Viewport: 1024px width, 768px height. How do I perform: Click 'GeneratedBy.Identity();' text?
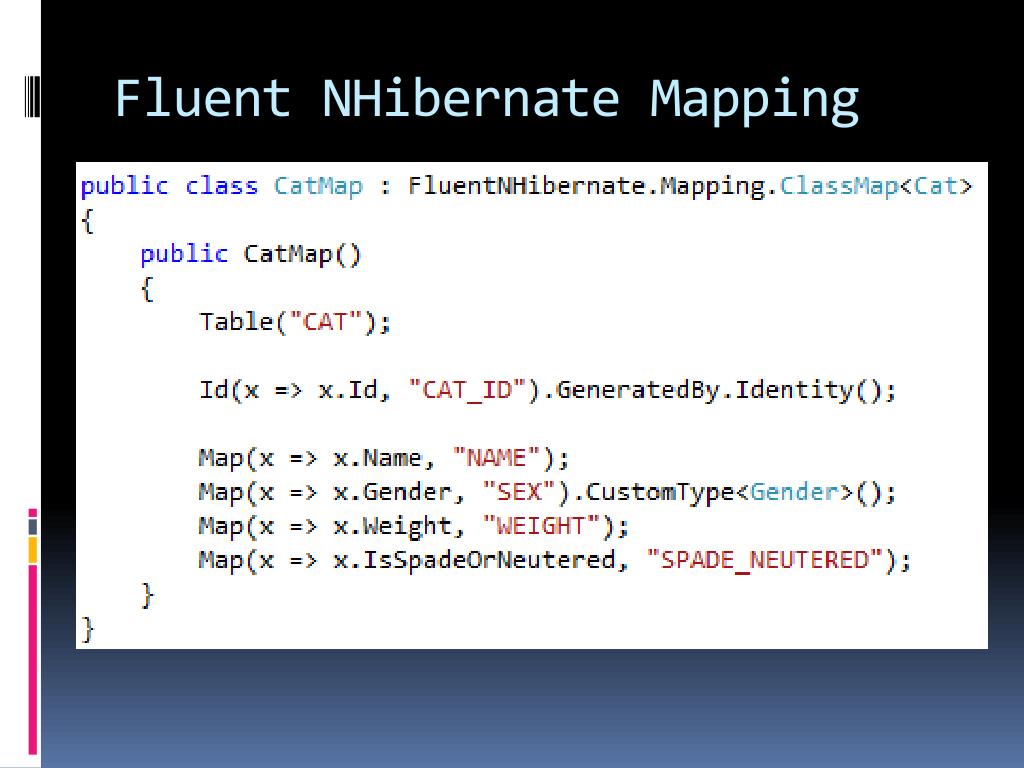click(x=726, y=391)
